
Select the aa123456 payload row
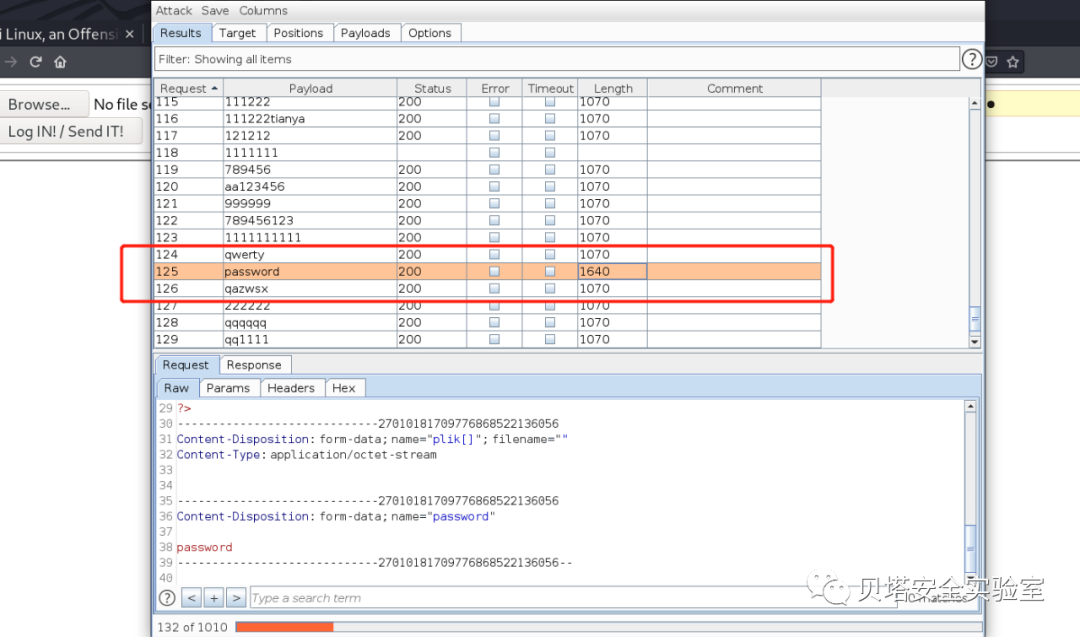coord(488,187)
